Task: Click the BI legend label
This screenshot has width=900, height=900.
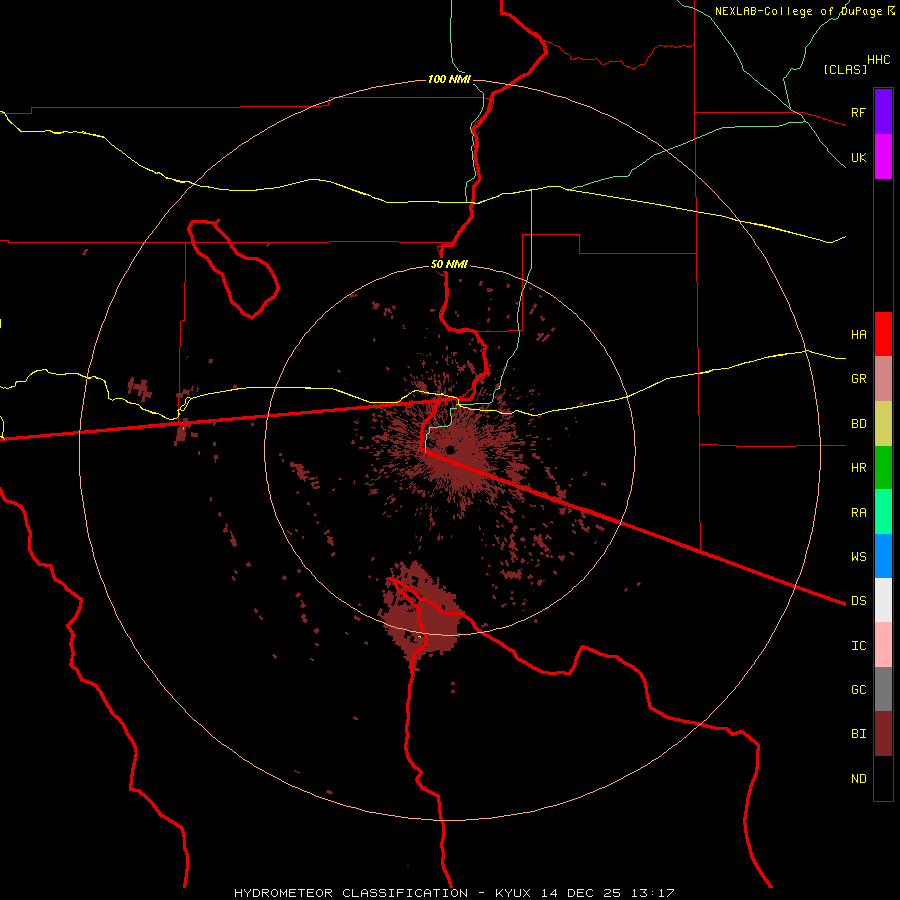Action: [x=858, y=734]
